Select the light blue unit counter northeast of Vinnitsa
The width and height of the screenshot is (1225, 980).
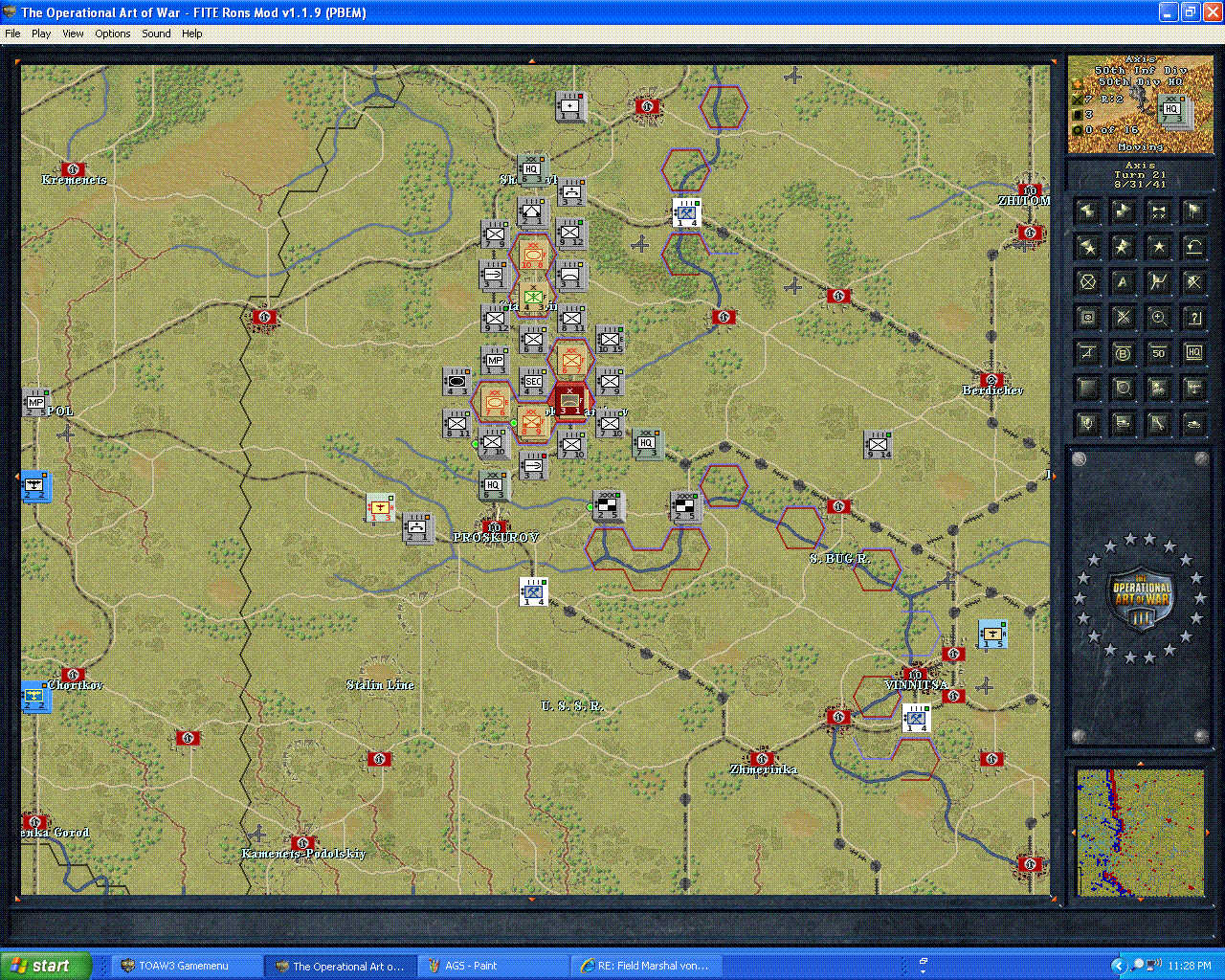[x=992, y=634]
